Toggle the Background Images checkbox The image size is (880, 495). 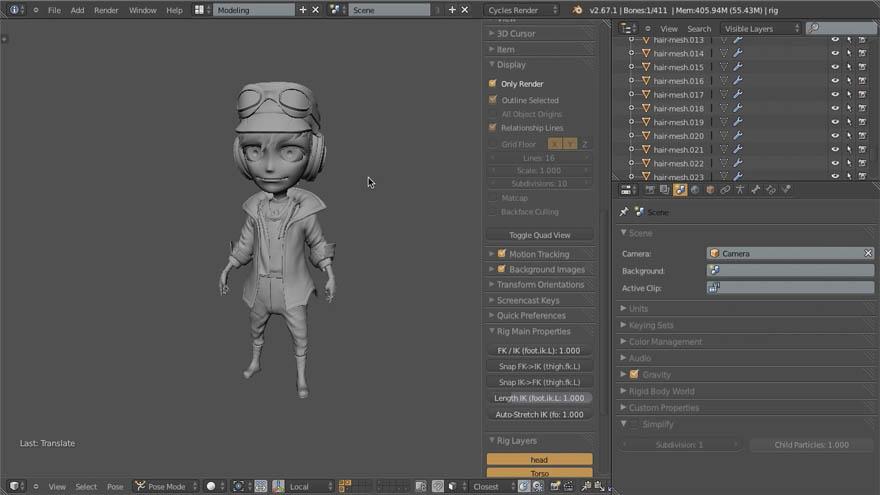(x=502, y=269)
